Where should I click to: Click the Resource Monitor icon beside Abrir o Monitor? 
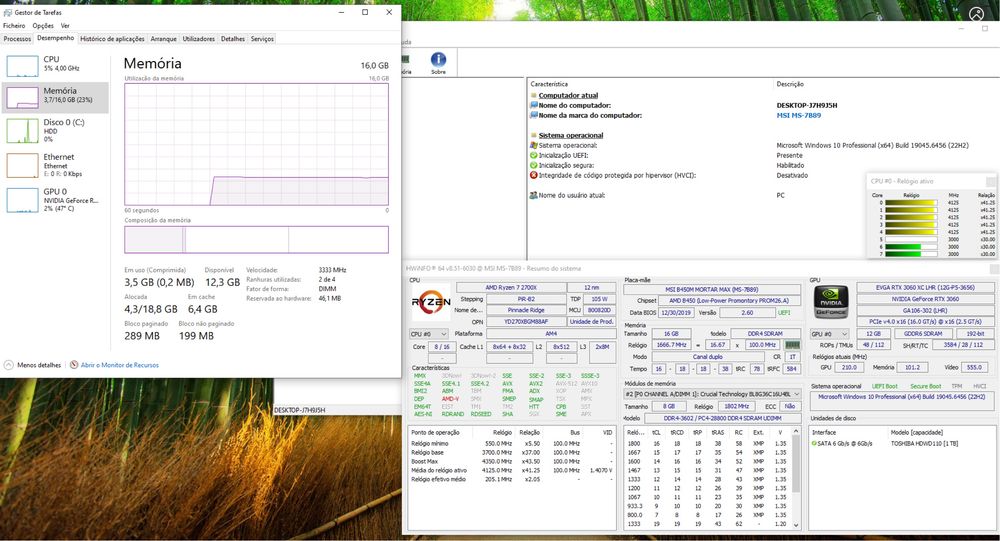point(74,365)
